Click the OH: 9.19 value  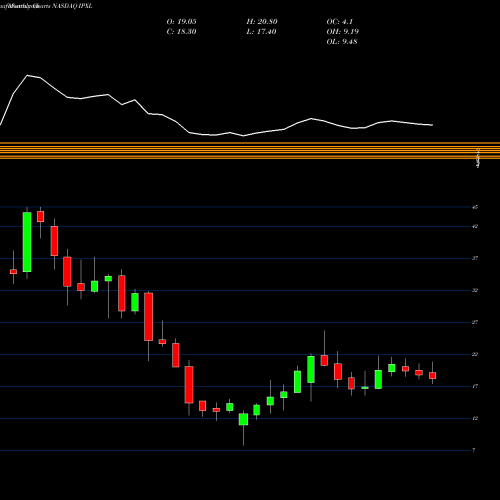[x=342, y=32]
